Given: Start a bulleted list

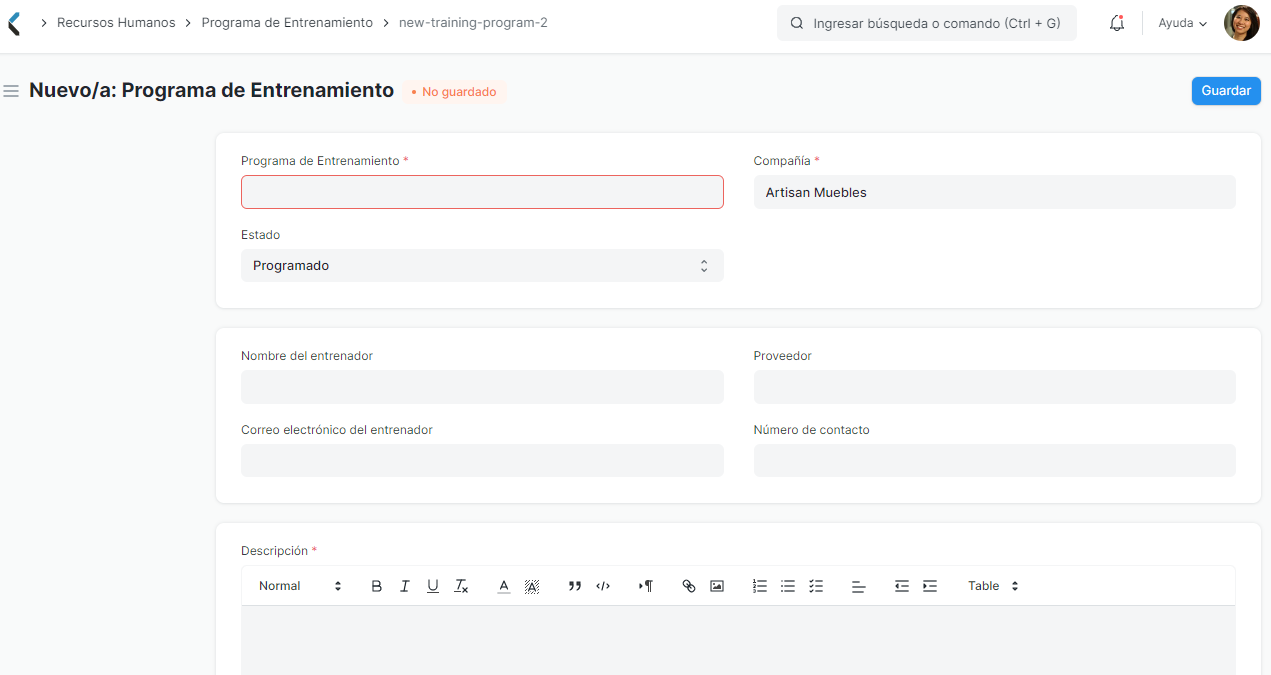Looking at the screenshot, I should click(x=788, y=586).
